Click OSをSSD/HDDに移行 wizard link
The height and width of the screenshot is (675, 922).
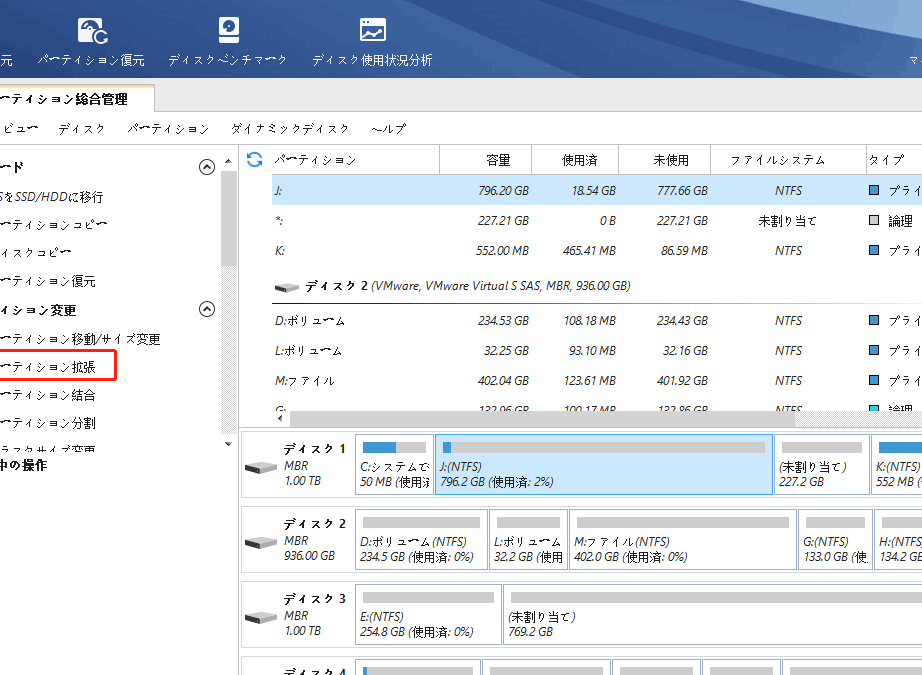(52, 196)
